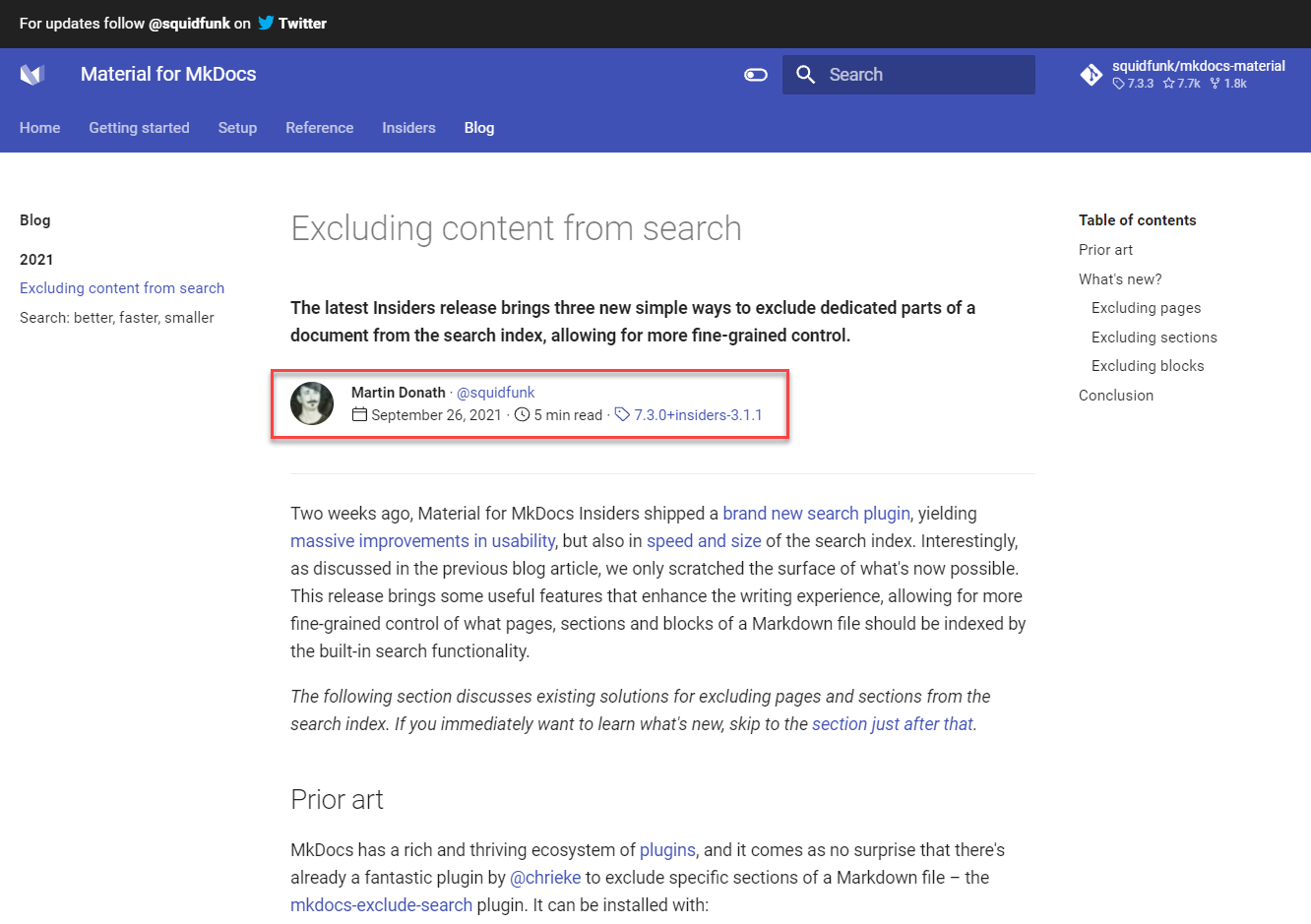Select the Insiders tab
The height and width of the screenshot is (924, 1311).
[408, 128]
